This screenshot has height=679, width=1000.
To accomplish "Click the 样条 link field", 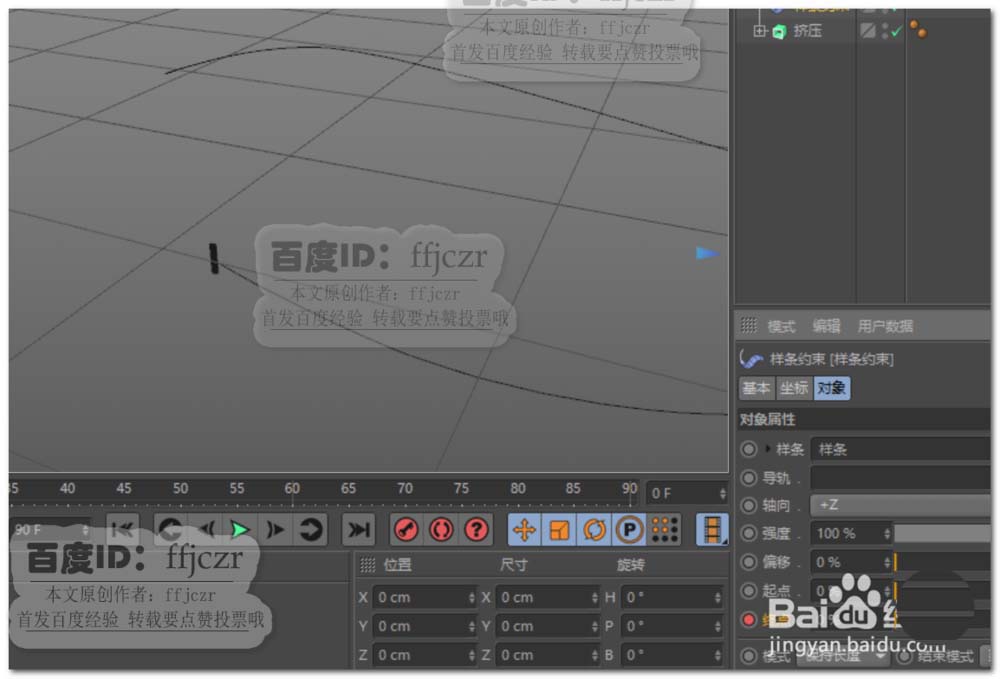I will 901,449.
